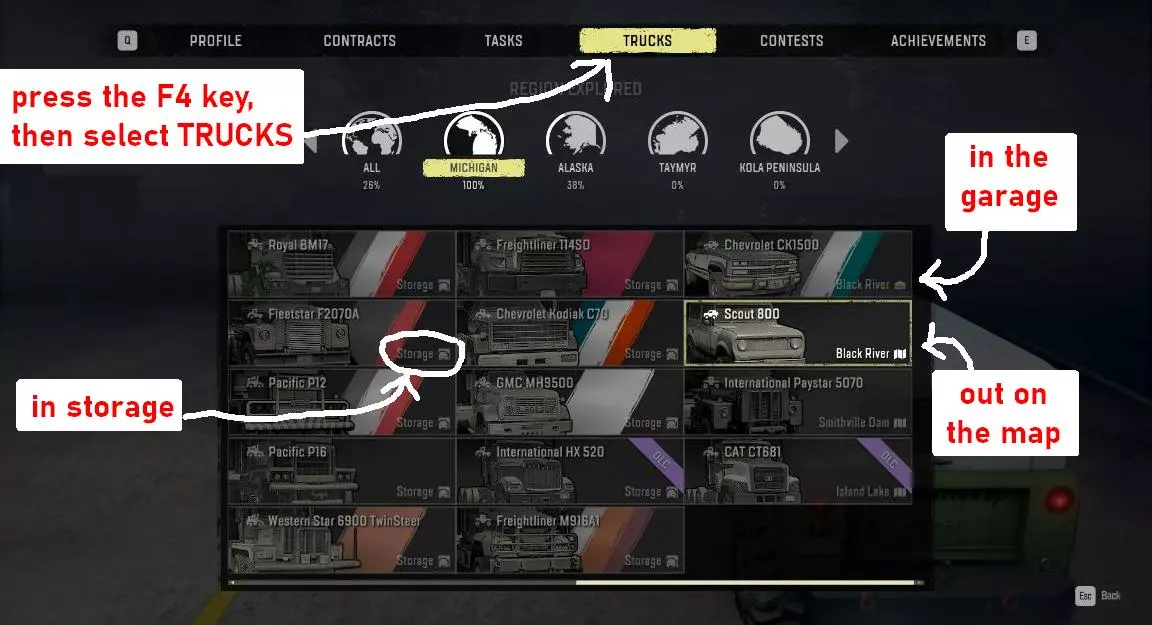Select the Royal BM17 truck card

[x=342, y=264]
